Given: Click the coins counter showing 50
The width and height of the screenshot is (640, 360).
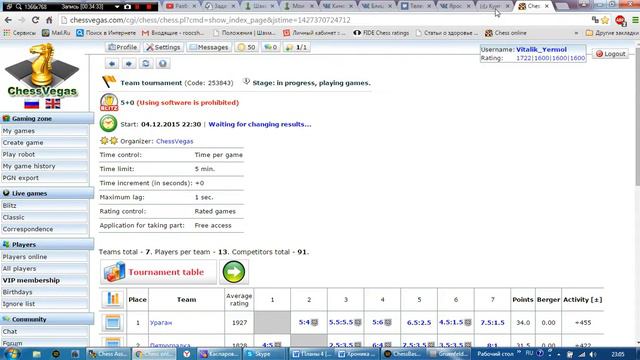Looking at the screenshot, I should (246, 47).
